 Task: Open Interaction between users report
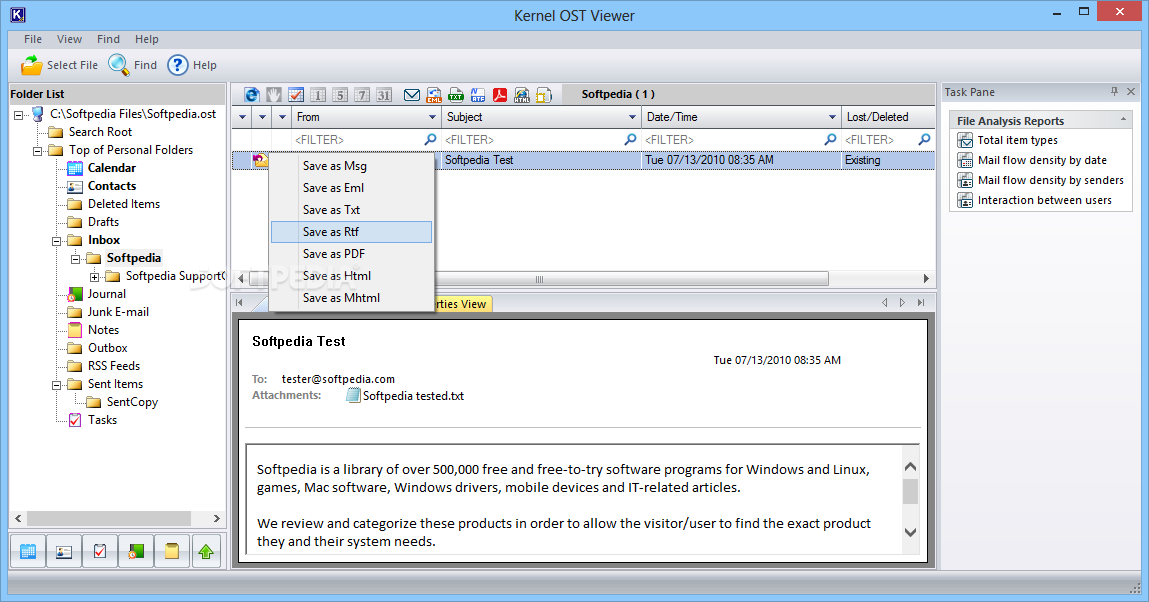tap(1044, 200)
